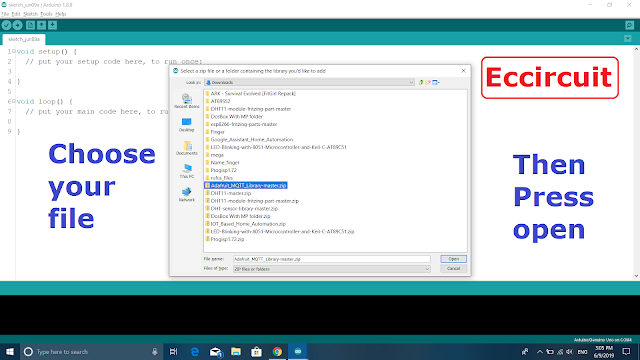Open Network location in dialog sidebar
Screen dimensions: 640x360
(x=187, y=194)
